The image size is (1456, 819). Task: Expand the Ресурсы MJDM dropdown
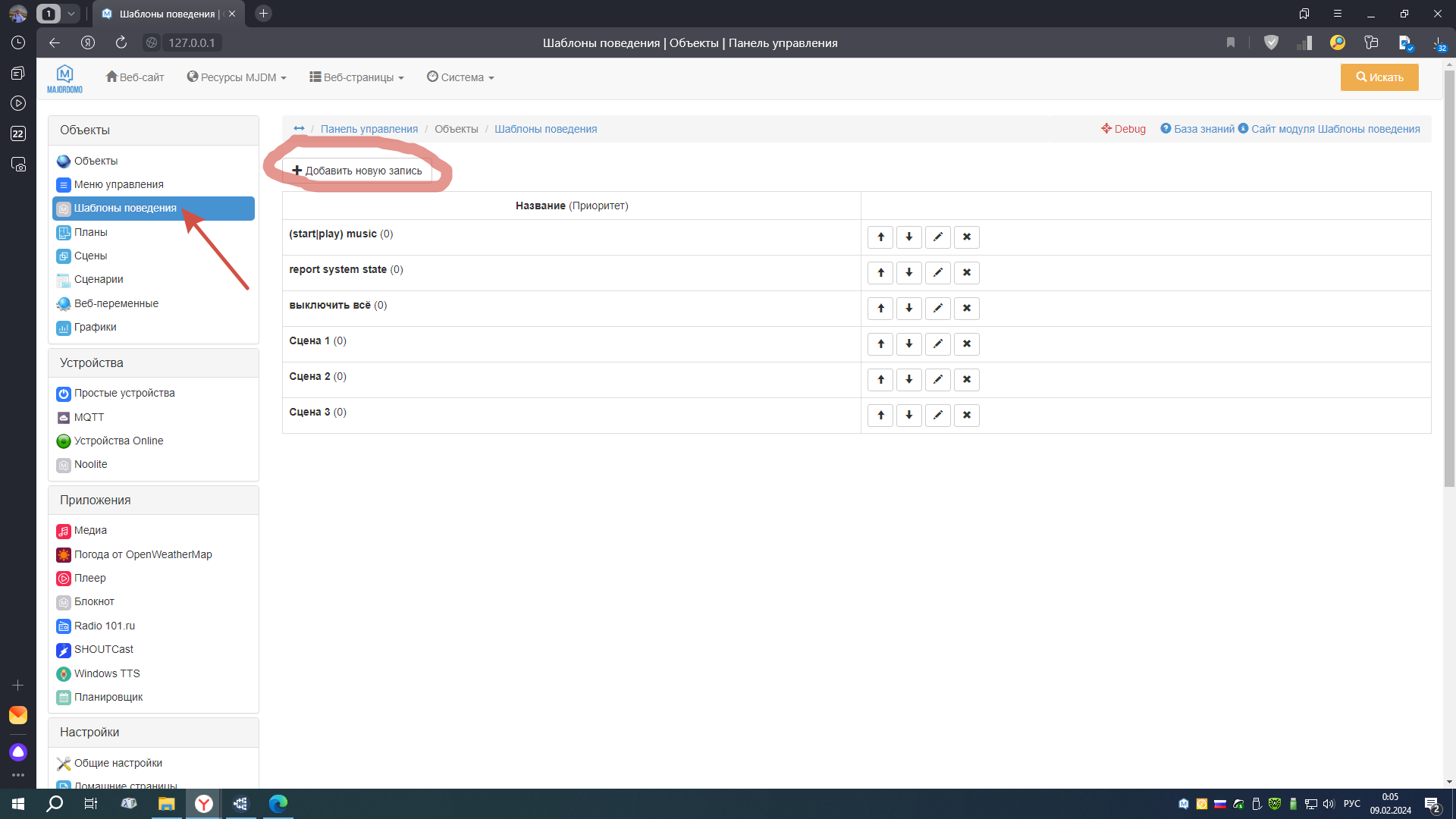pos(237,77)
